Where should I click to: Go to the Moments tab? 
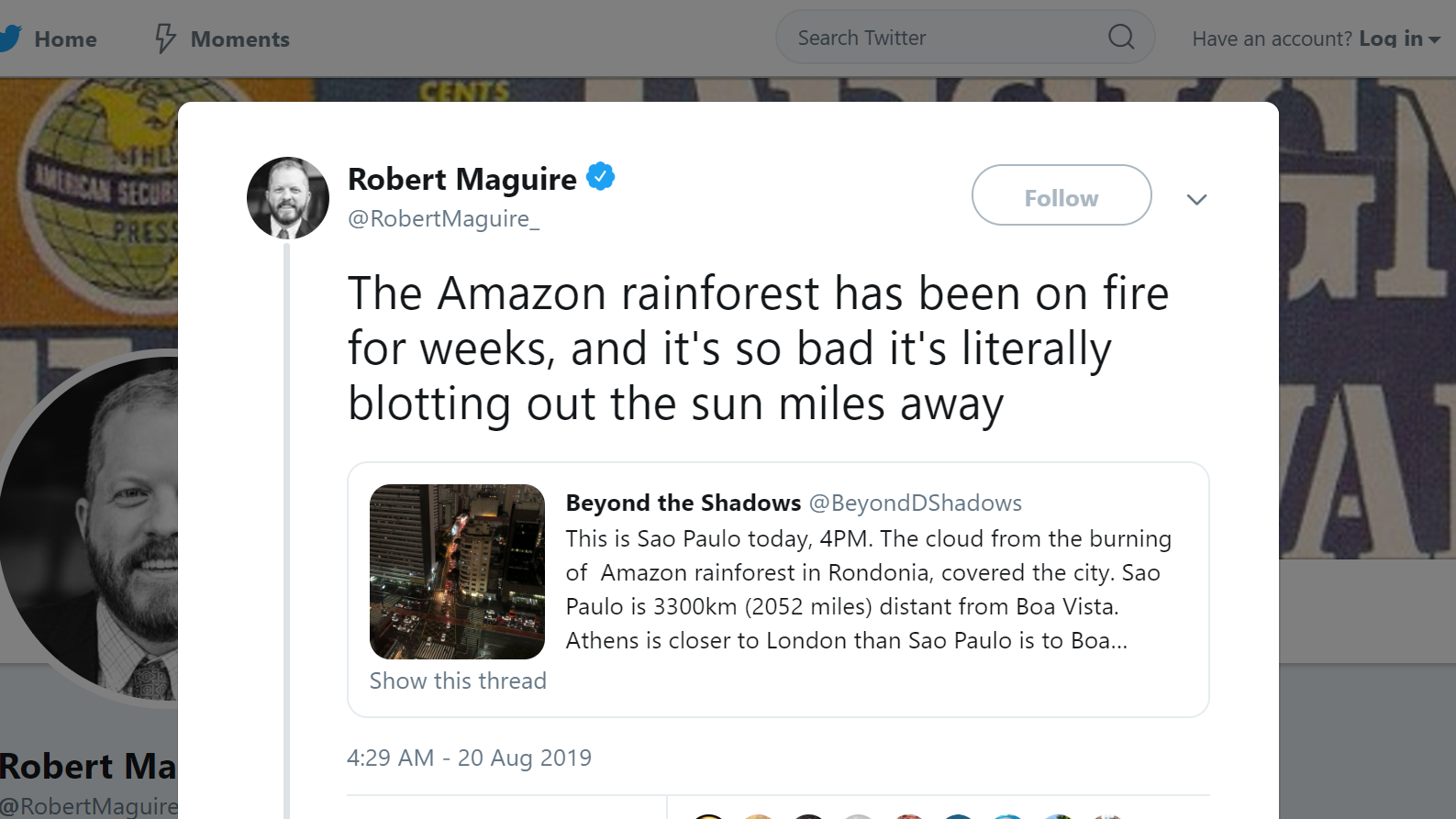[239, 39]
